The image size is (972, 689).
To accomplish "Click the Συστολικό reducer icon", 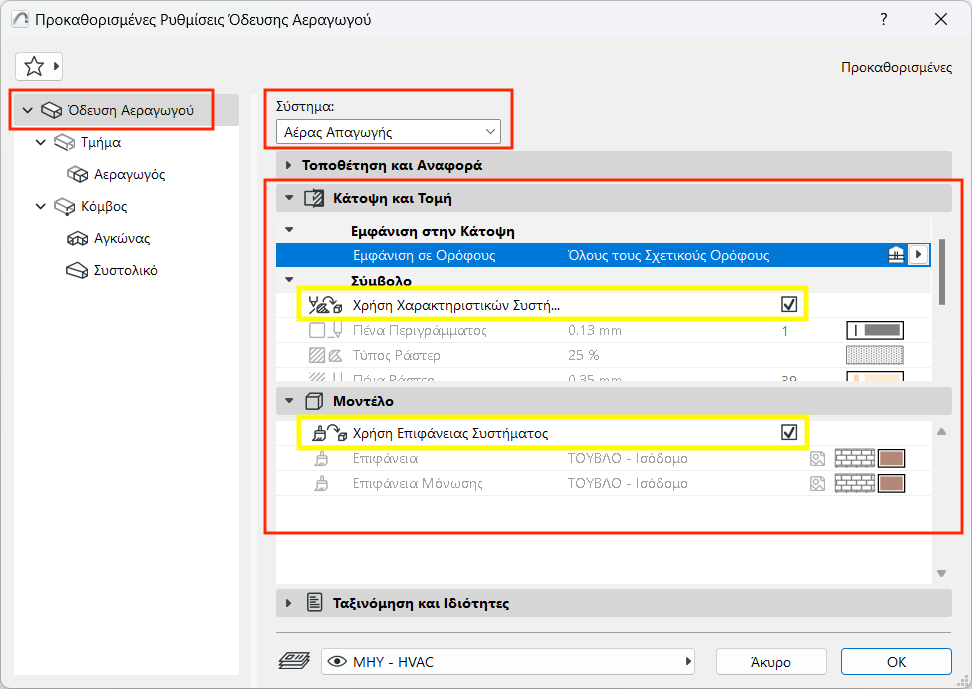I will tap(77, 271).
